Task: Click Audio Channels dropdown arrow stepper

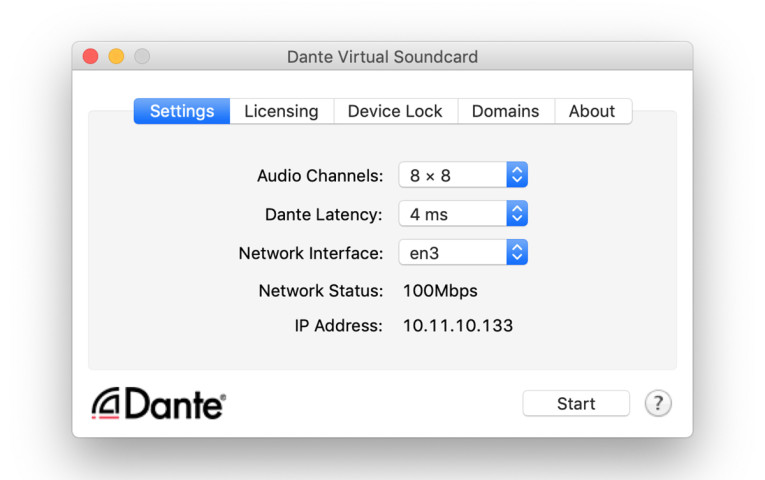Action: tap(517, 175)
